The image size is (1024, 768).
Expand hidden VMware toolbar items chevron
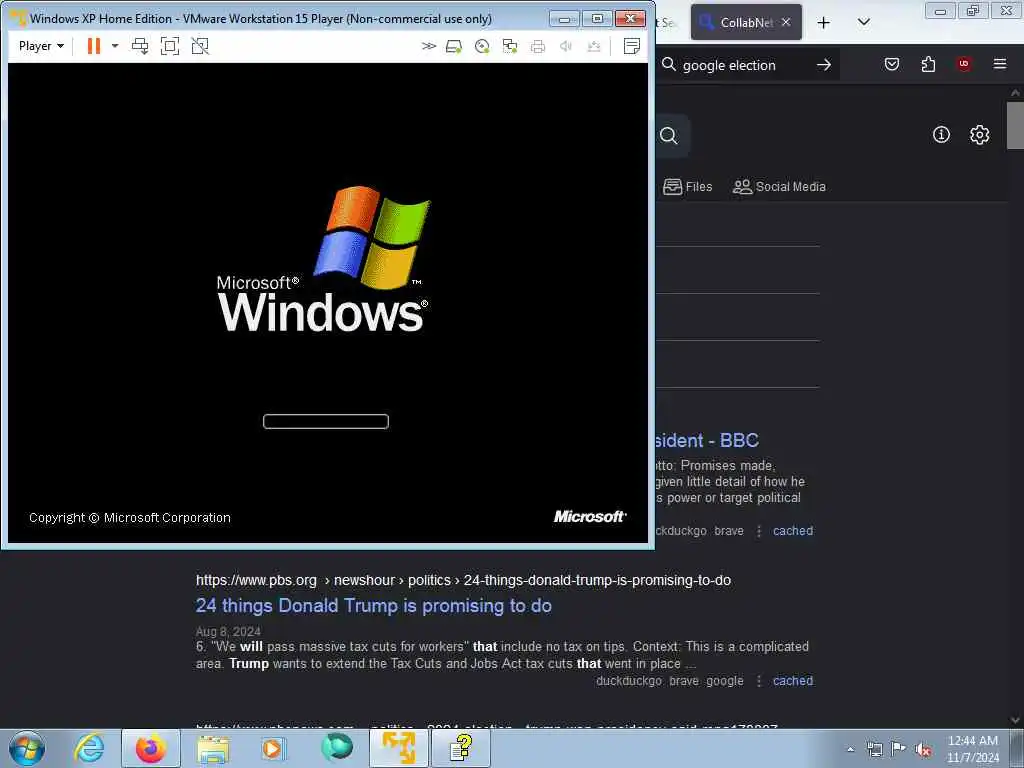click(x=428, y=46)
